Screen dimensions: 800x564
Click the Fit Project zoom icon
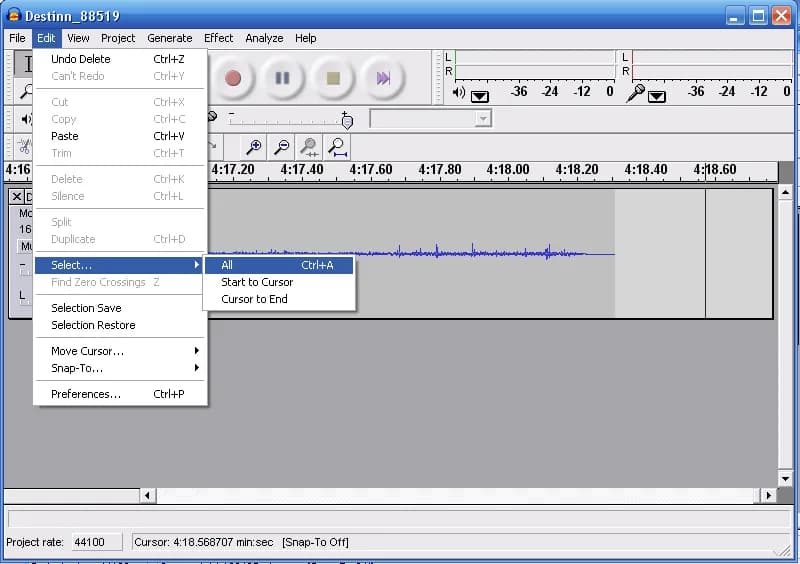pyautogui.click(x=337, y=147)
